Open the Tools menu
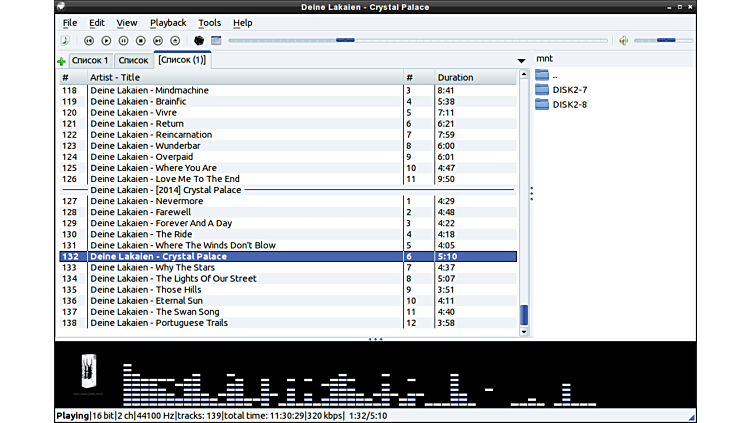This screenshot has width=752, height=423. tap(209, 22)
